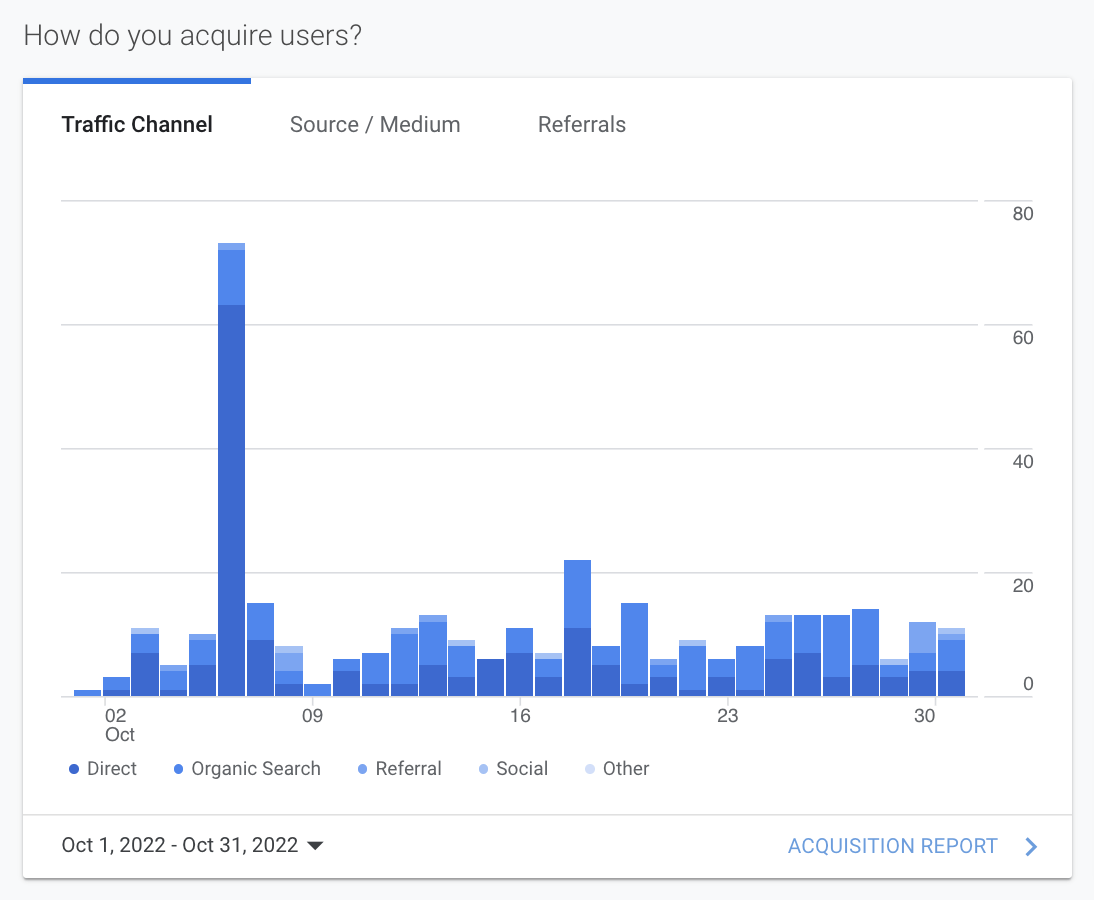Click the tallest bar in the chart

click(231, 470)
